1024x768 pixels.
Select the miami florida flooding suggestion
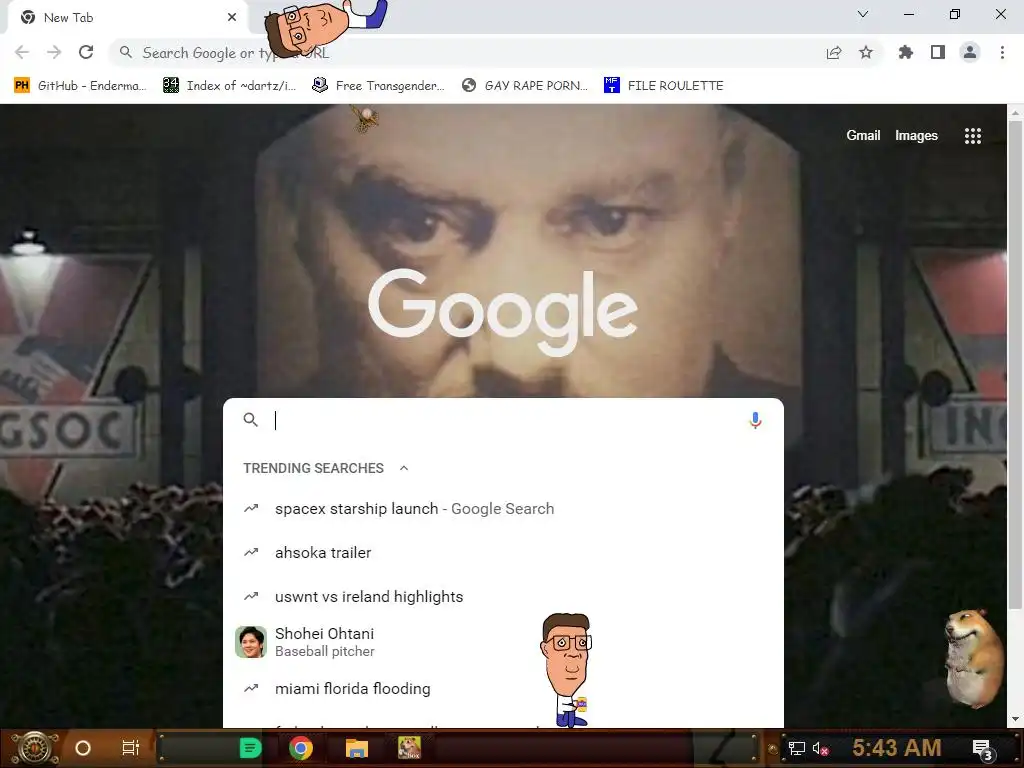point(503,688)
